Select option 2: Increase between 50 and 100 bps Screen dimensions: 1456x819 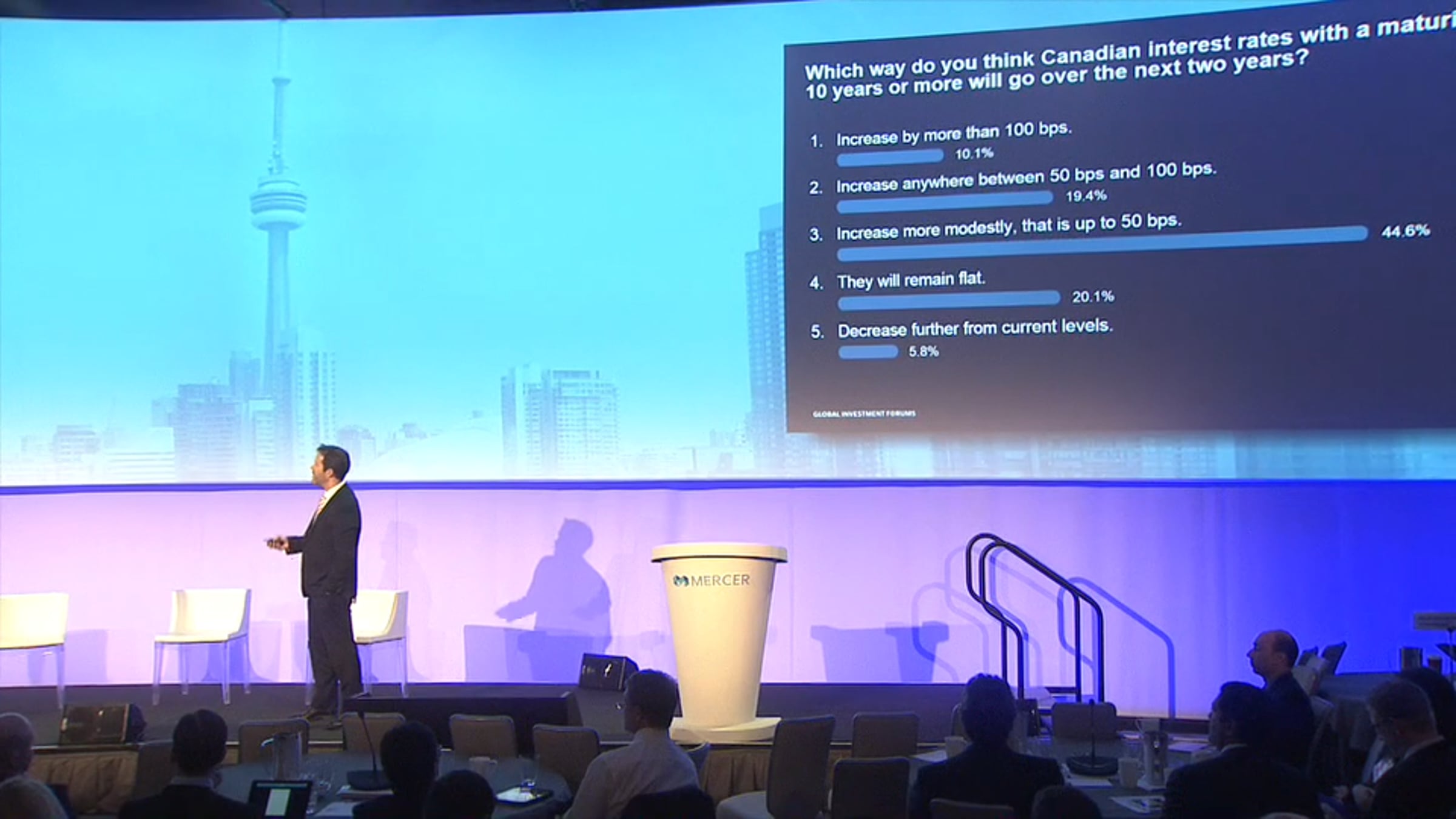tap(1025, 178)
